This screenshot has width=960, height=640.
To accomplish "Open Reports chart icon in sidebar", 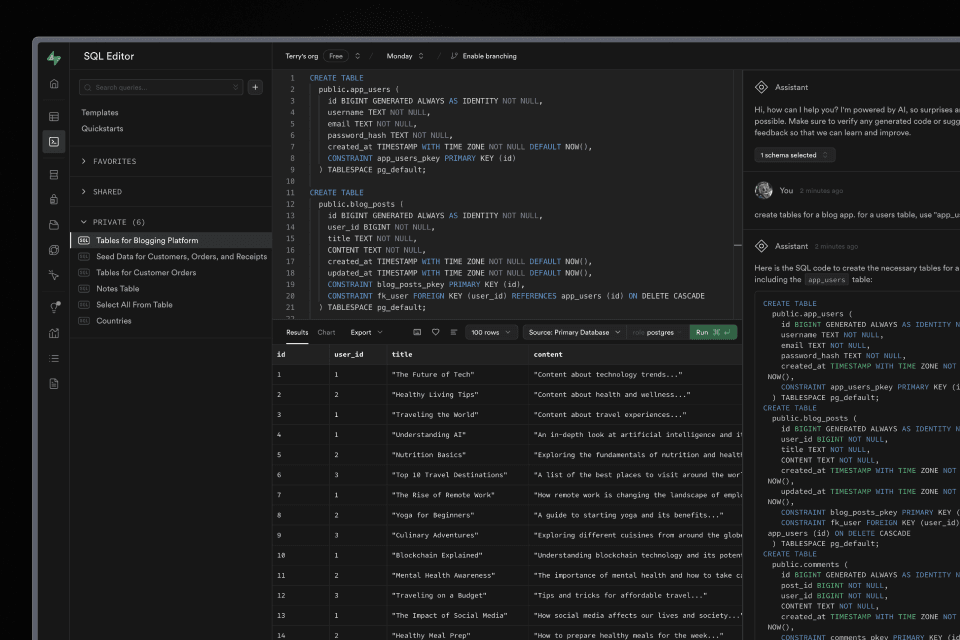I will 54,333.
